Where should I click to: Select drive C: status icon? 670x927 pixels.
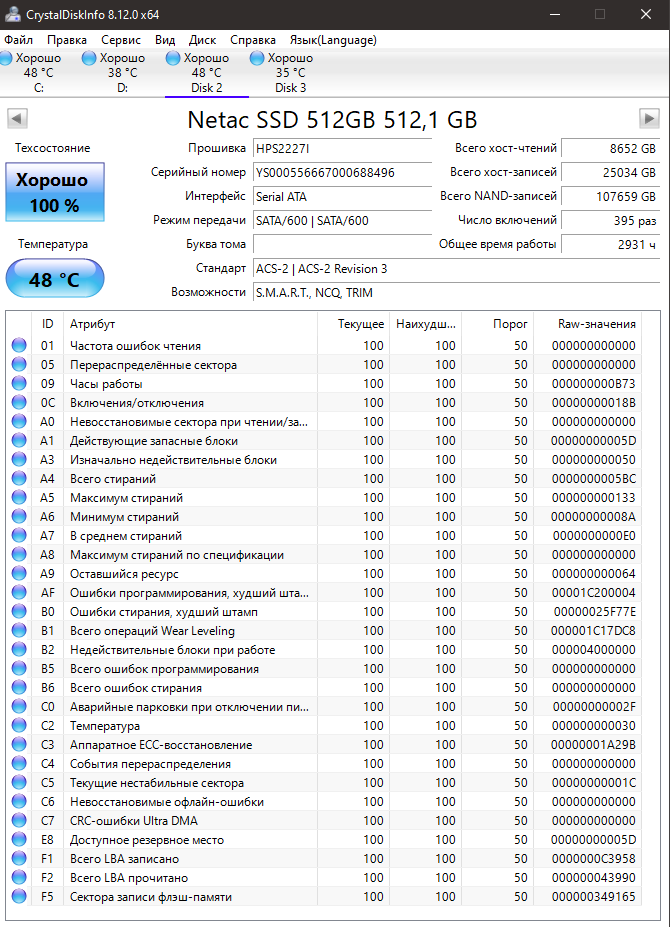6,59
